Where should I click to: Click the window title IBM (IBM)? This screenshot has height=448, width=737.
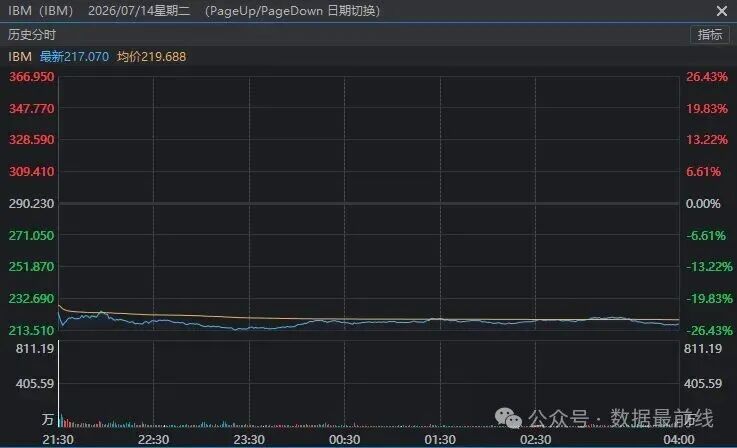pyautogui.click(x=40, y=11)
